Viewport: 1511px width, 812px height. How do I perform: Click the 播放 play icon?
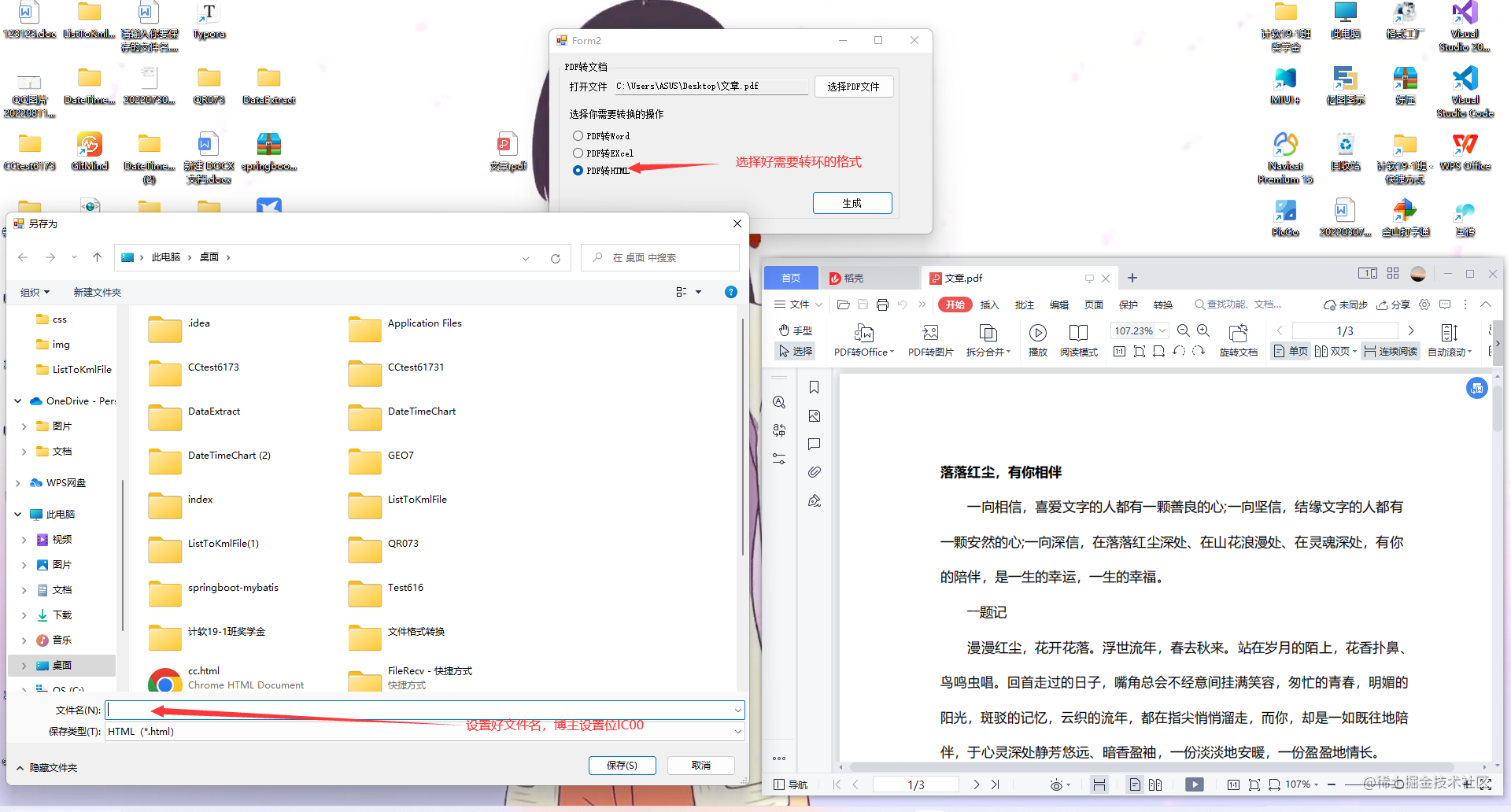pyautogui.click(x=1038, y=333)
